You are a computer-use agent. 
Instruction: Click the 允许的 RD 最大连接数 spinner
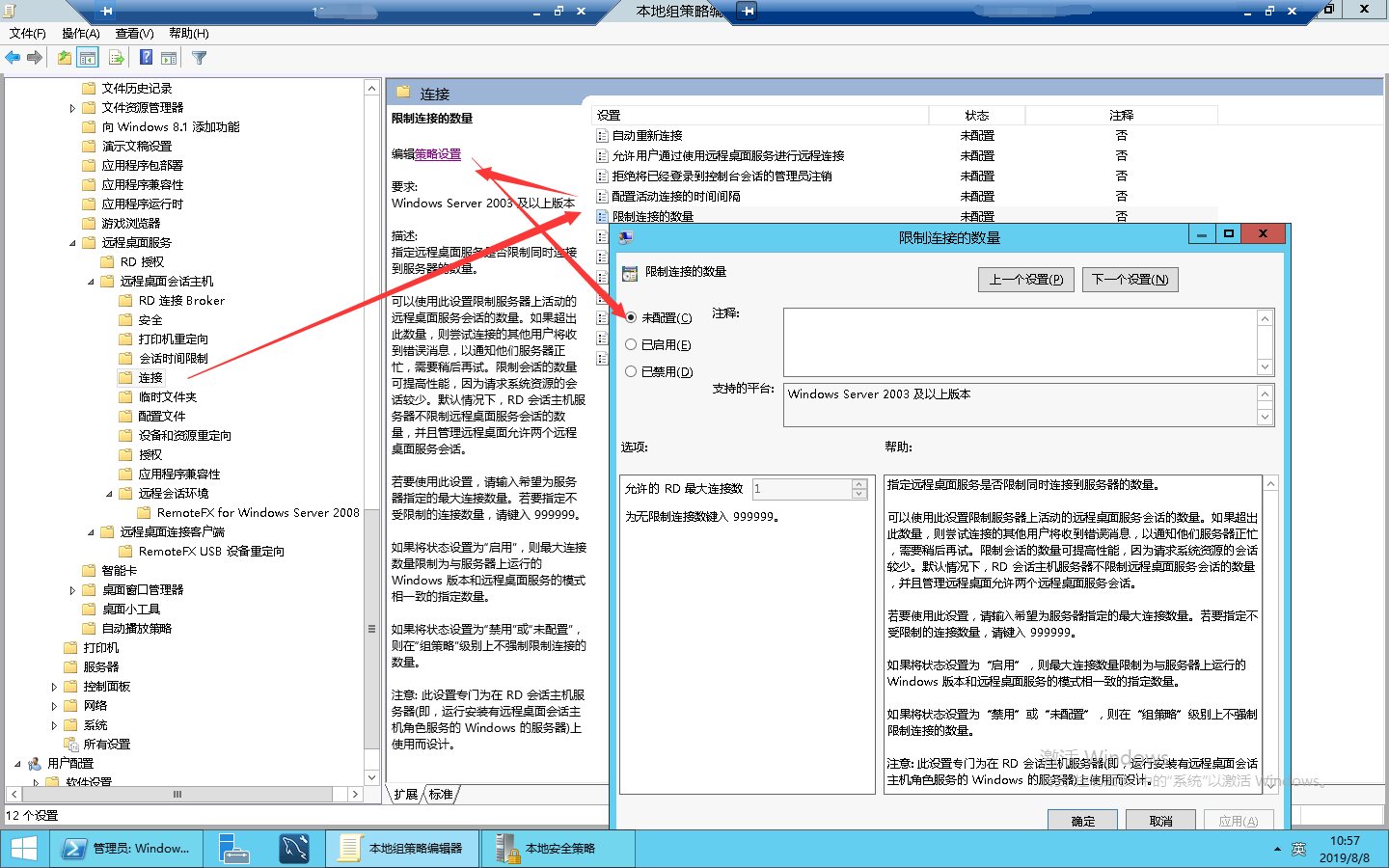809,489
